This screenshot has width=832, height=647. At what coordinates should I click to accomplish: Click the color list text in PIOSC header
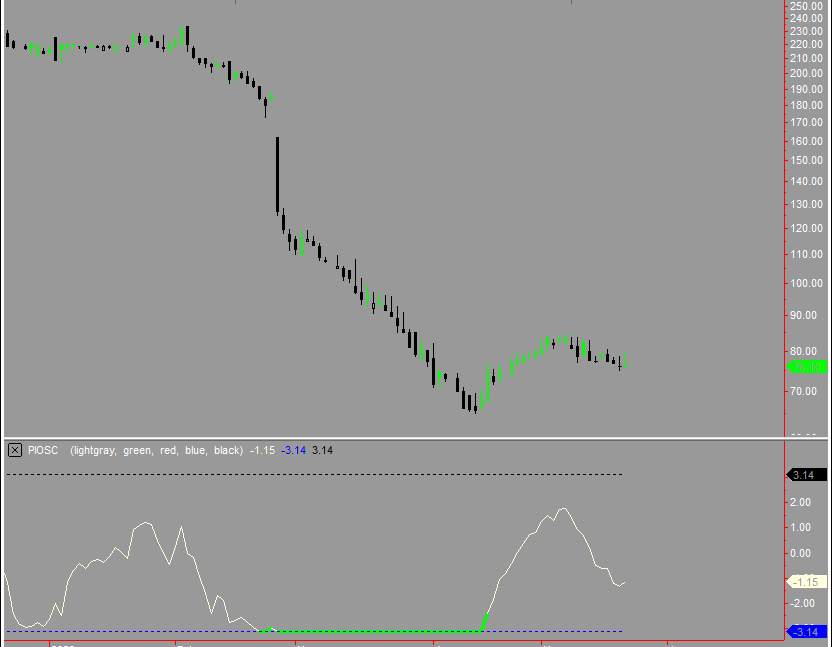[157, 450]
